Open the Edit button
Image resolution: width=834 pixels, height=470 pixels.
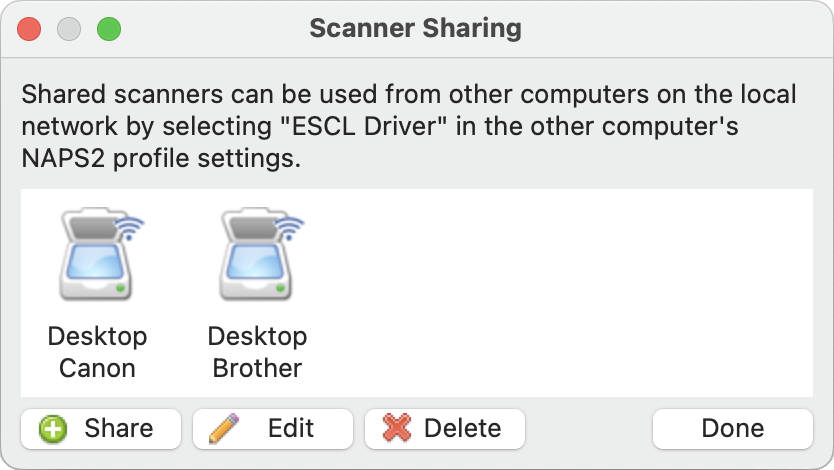273,429
